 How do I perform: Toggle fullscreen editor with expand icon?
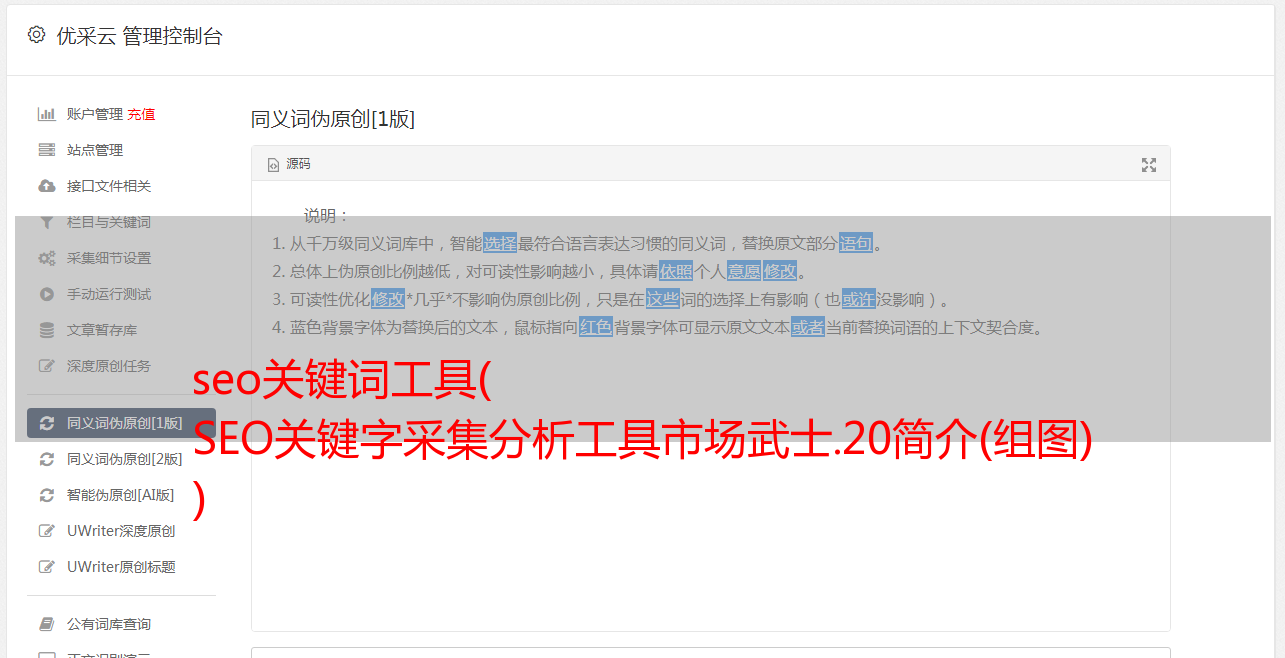coord(1149,165)
